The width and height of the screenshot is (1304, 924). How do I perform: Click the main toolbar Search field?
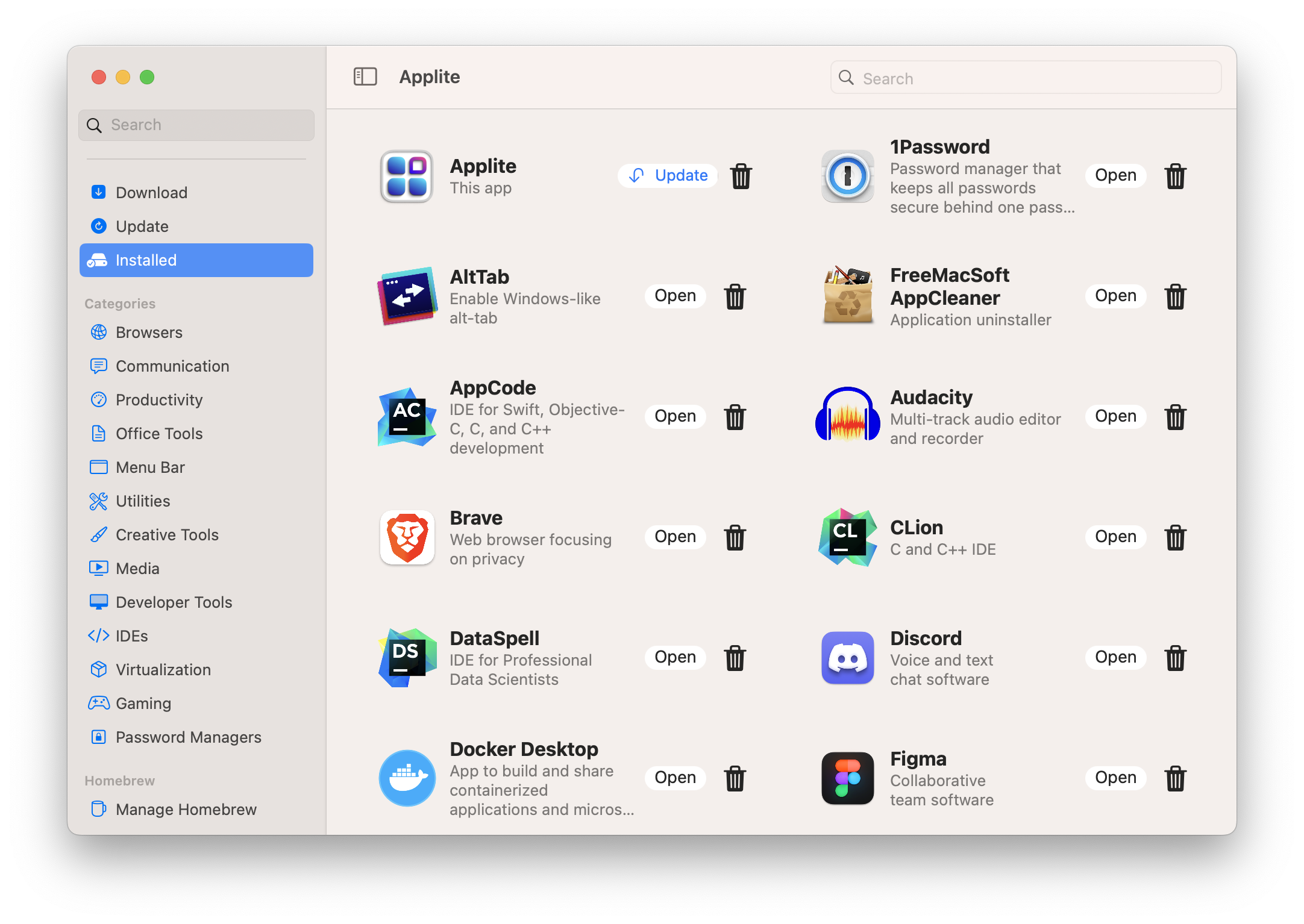pos(1026,78)
